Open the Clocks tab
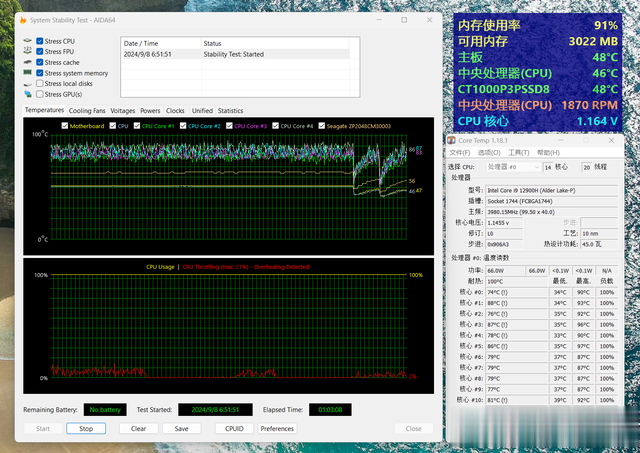This screenshot has height=453, width=640. 175,111
